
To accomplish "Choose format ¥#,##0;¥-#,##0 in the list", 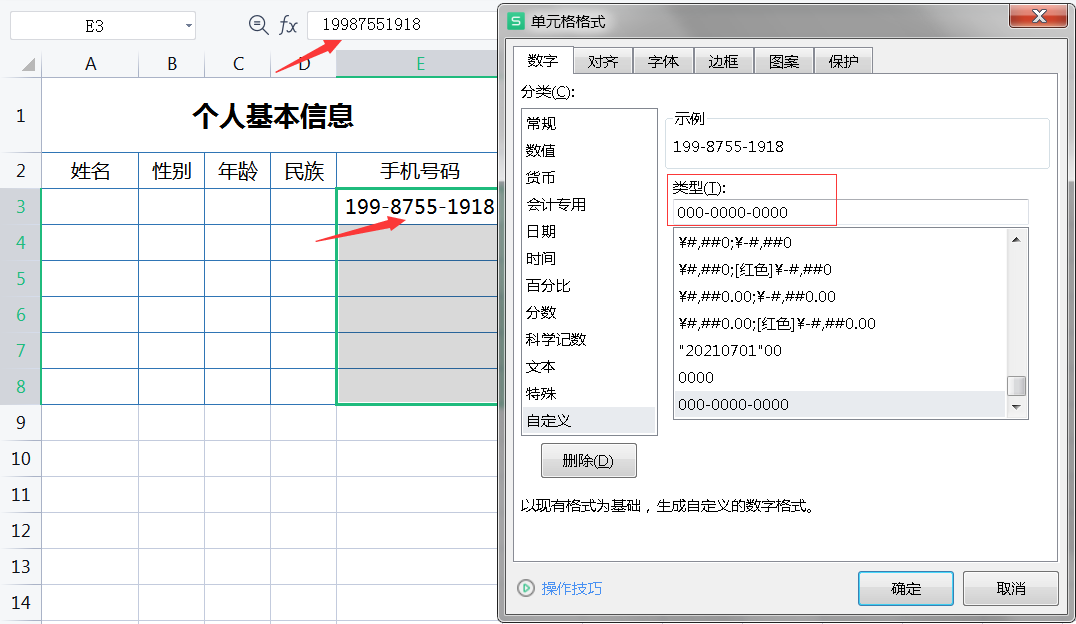I will 841,242.
